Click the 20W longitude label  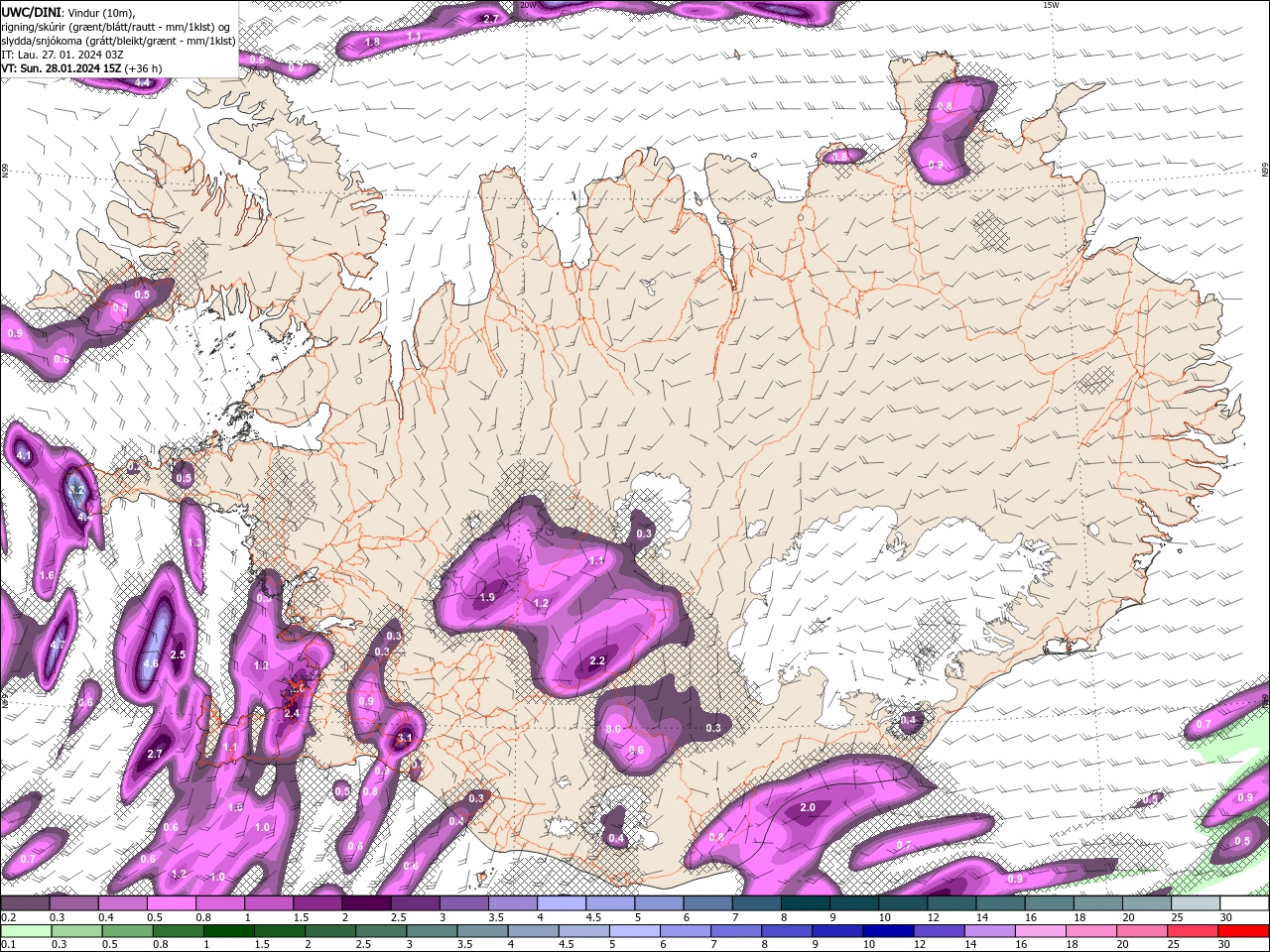click(x=528, y=5)
